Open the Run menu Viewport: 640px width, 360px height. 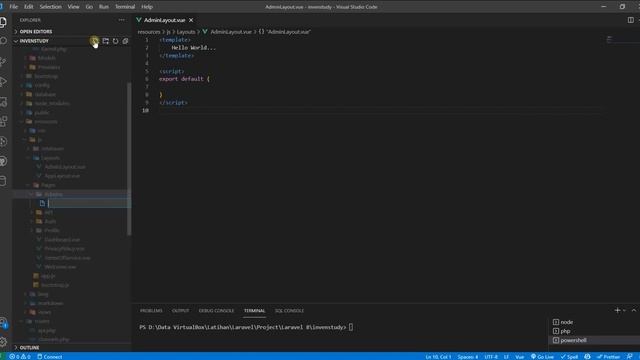click(104, 7)
